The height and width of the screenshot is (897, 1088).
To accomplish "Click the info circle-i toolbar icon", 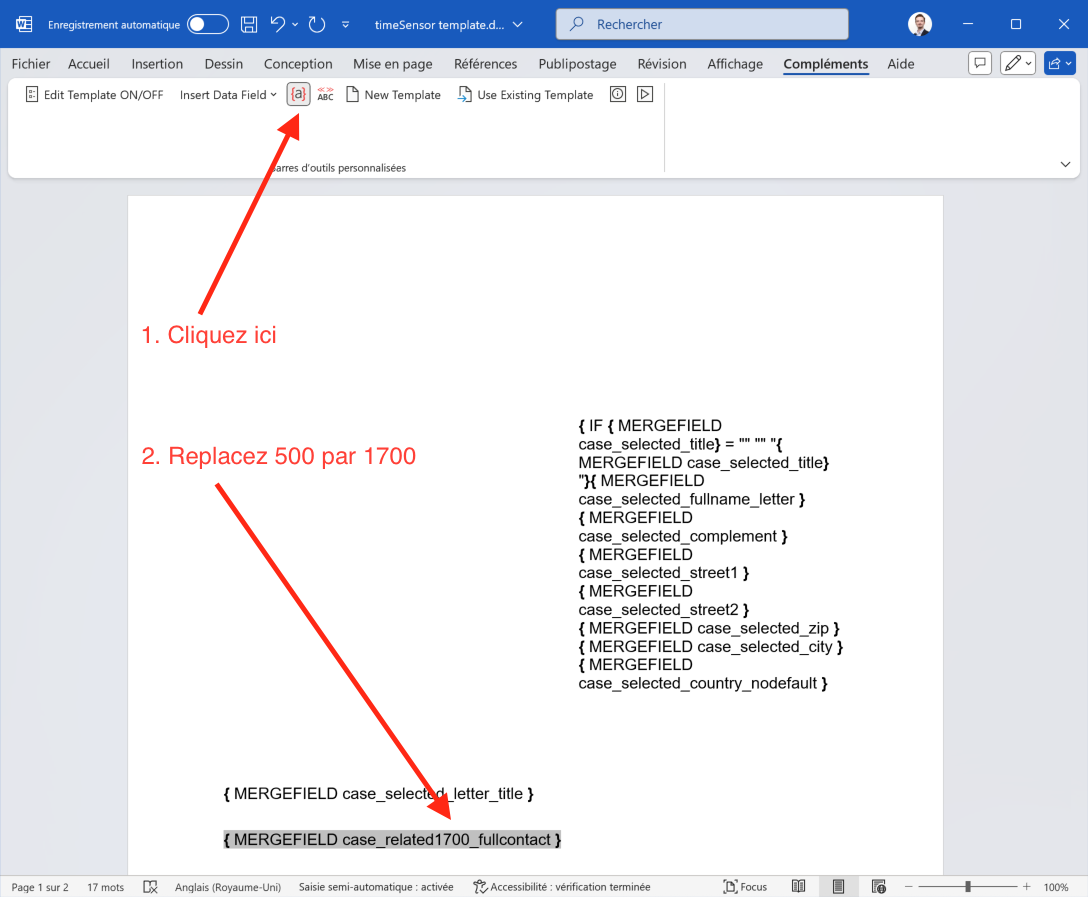I will (x=618, y=94).
